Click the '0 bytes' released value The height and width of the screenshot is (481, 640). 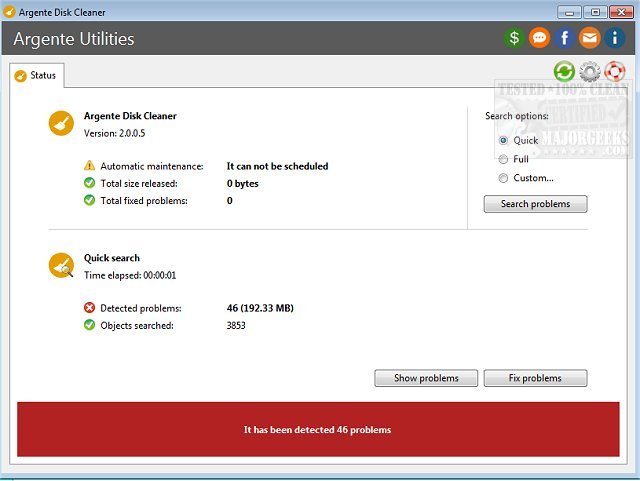242,184
